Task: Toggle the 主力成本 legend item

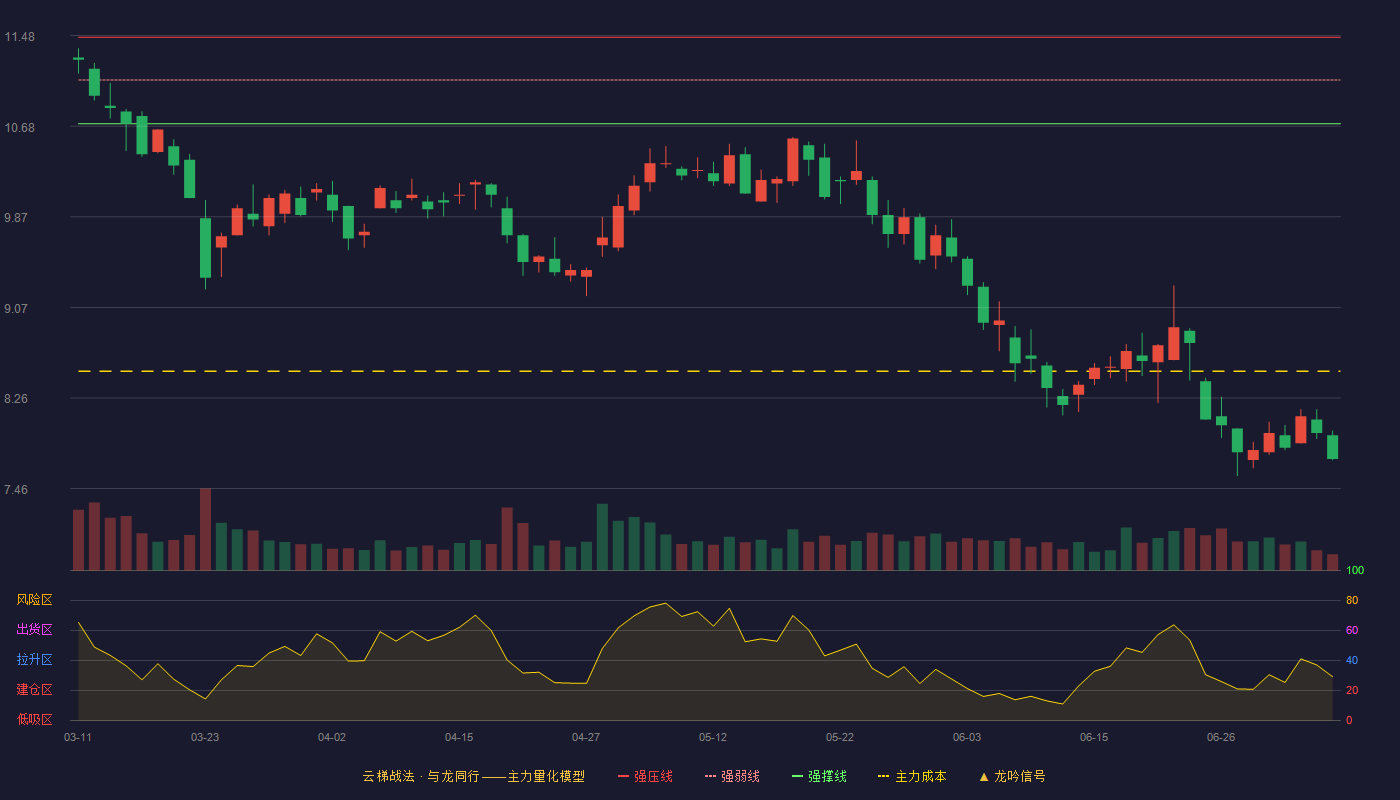Action: (912, 776)
